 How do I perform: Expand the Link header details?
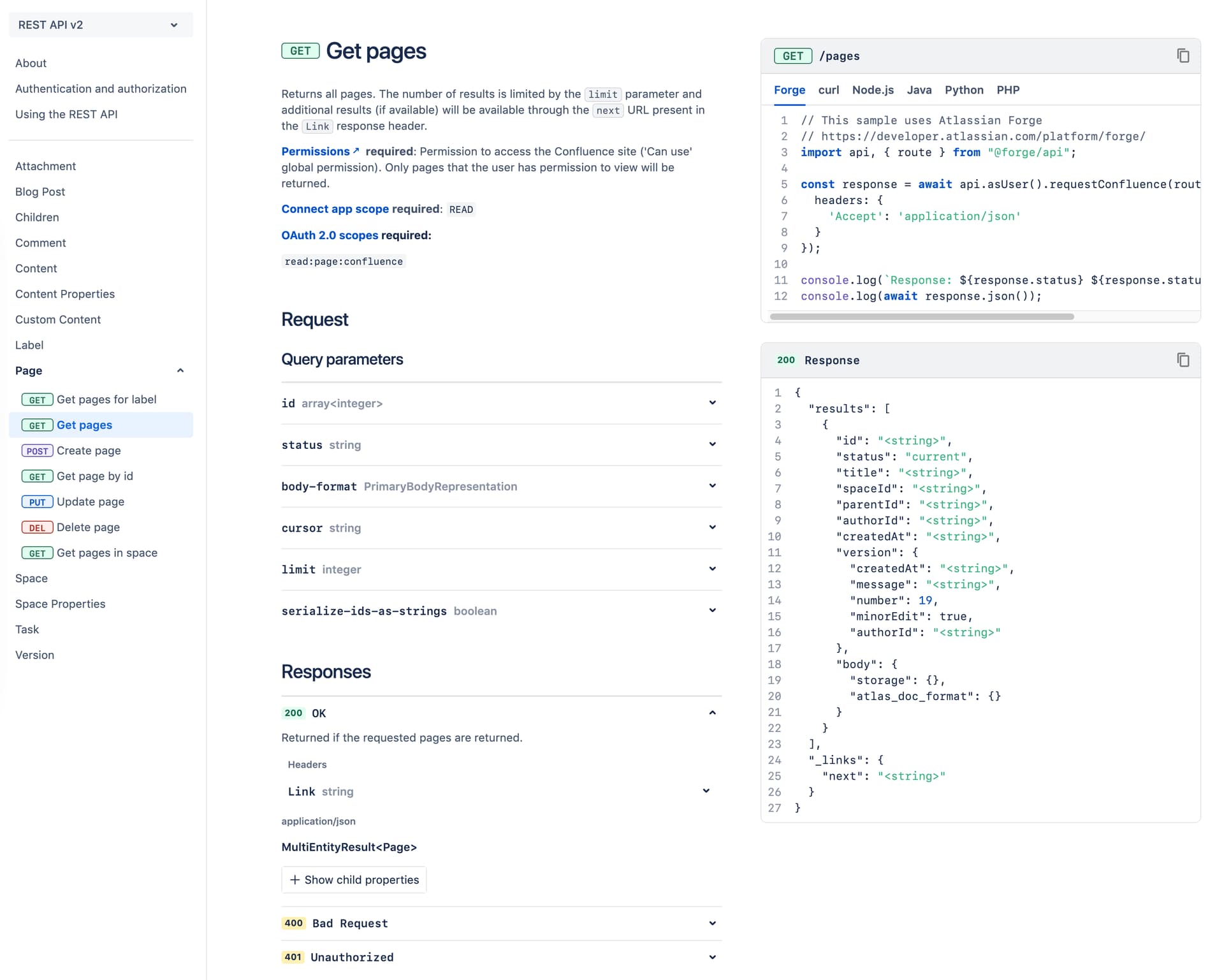click(x=706, y=791)
